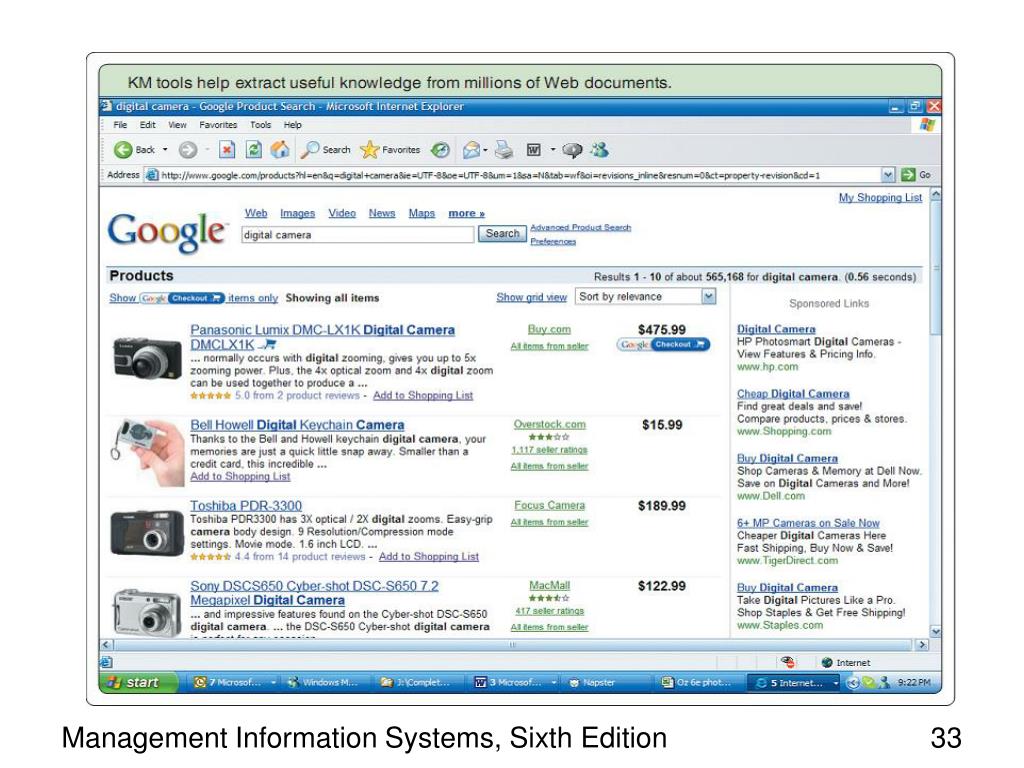
Task: Click the Images link above search box
Action: pyautogui.click(x=297, y=214)
